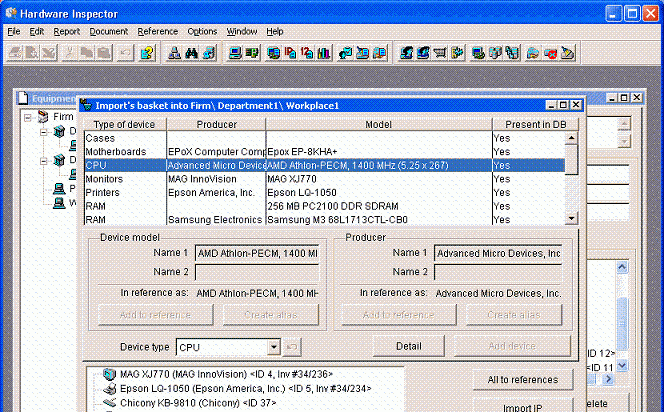The image size is (664, 412).
Task: Select the Samsung M3 68L1713CTL-CB0 RAM row
Action: coord(324,219)
